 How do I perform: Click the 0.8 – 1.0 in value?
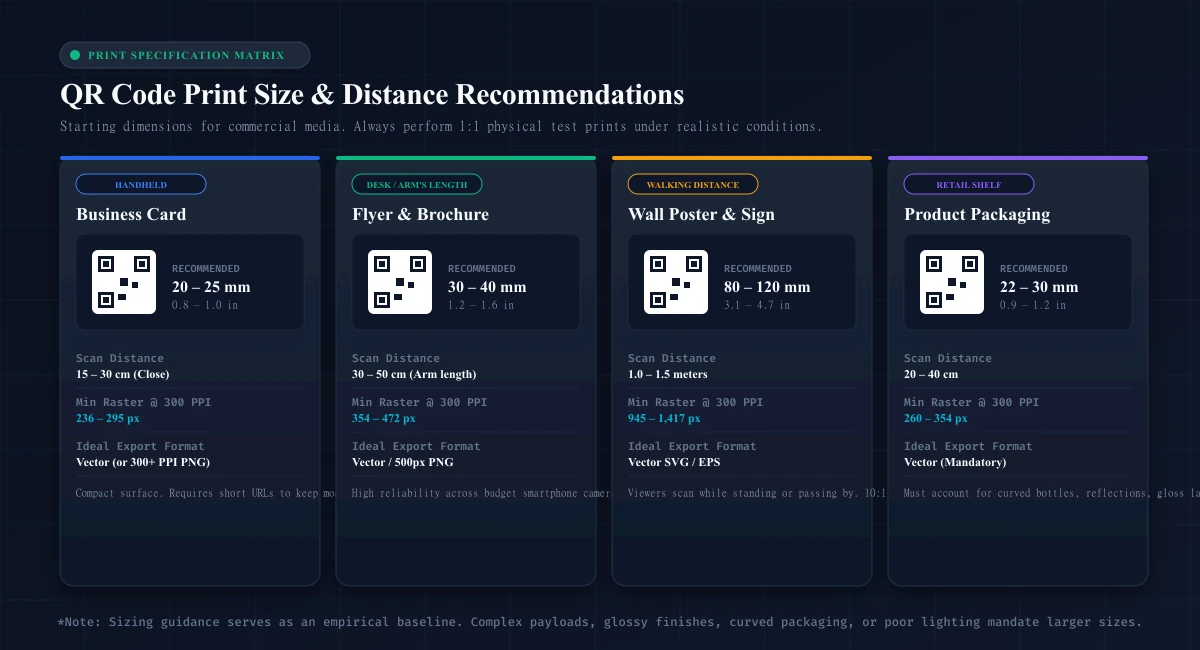click(205, 305)
